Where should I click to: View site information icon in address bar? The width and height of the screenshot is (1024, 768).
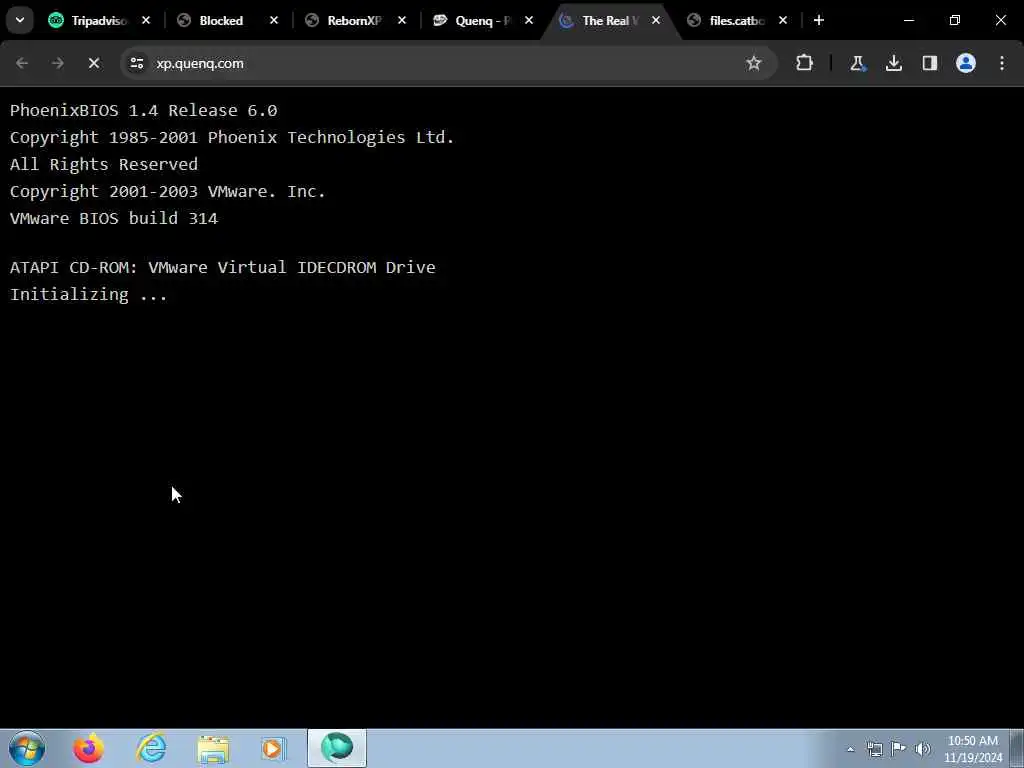tap(136, 63)
